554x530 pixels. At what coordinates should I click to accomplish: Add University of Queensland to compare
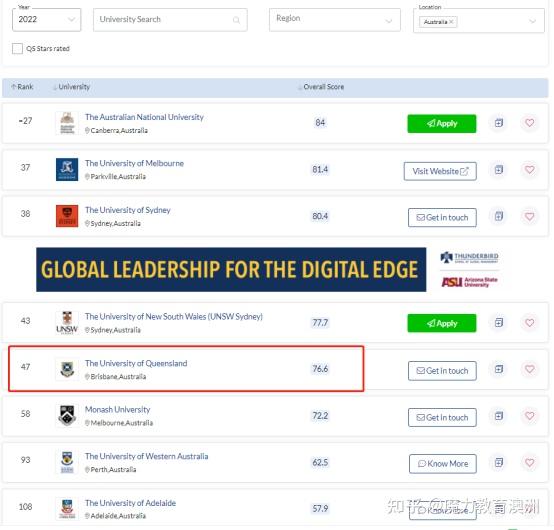[x=499, y=369]
